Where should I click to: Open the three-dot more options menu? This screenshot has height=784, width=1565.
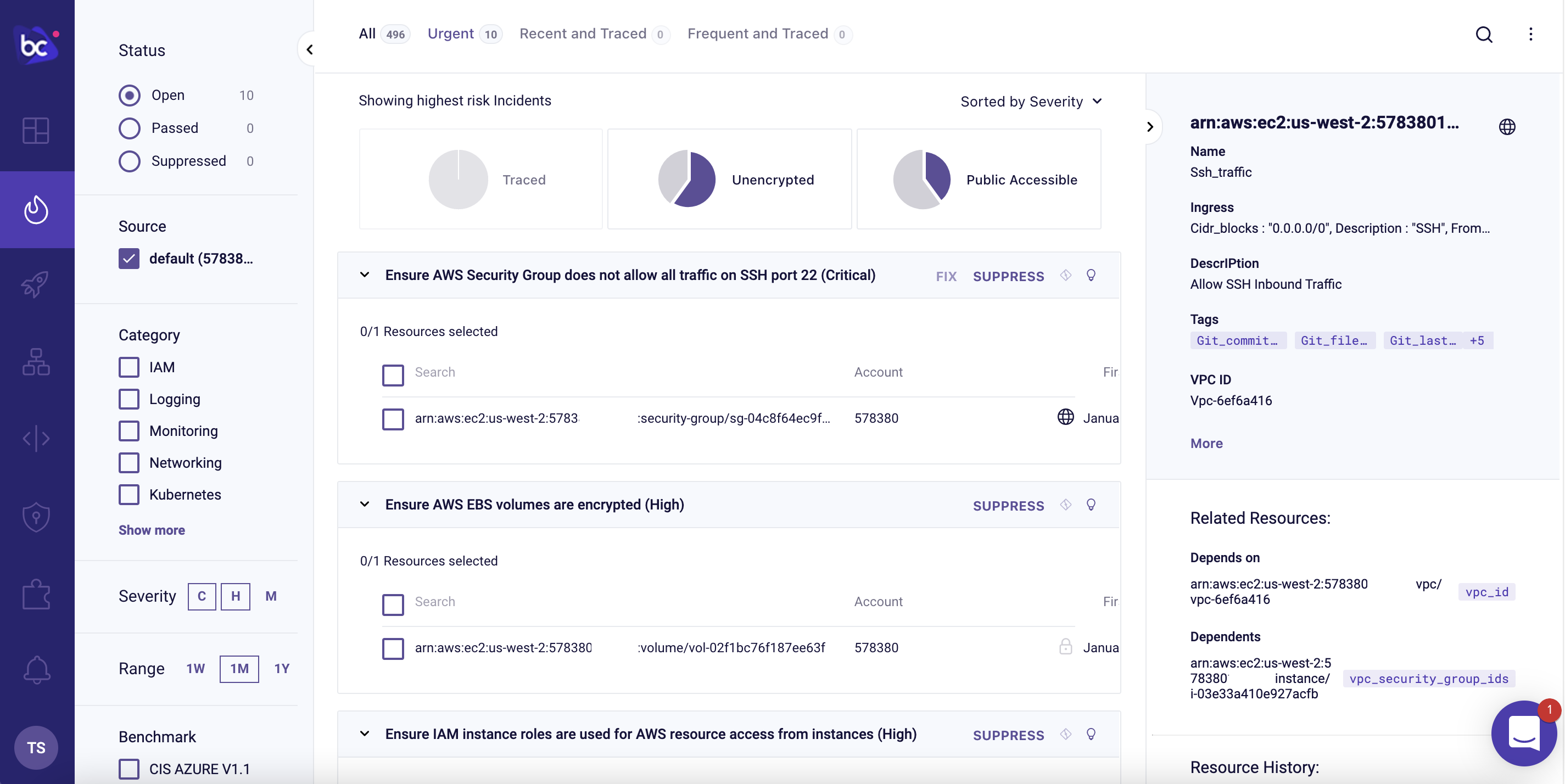1530,35
